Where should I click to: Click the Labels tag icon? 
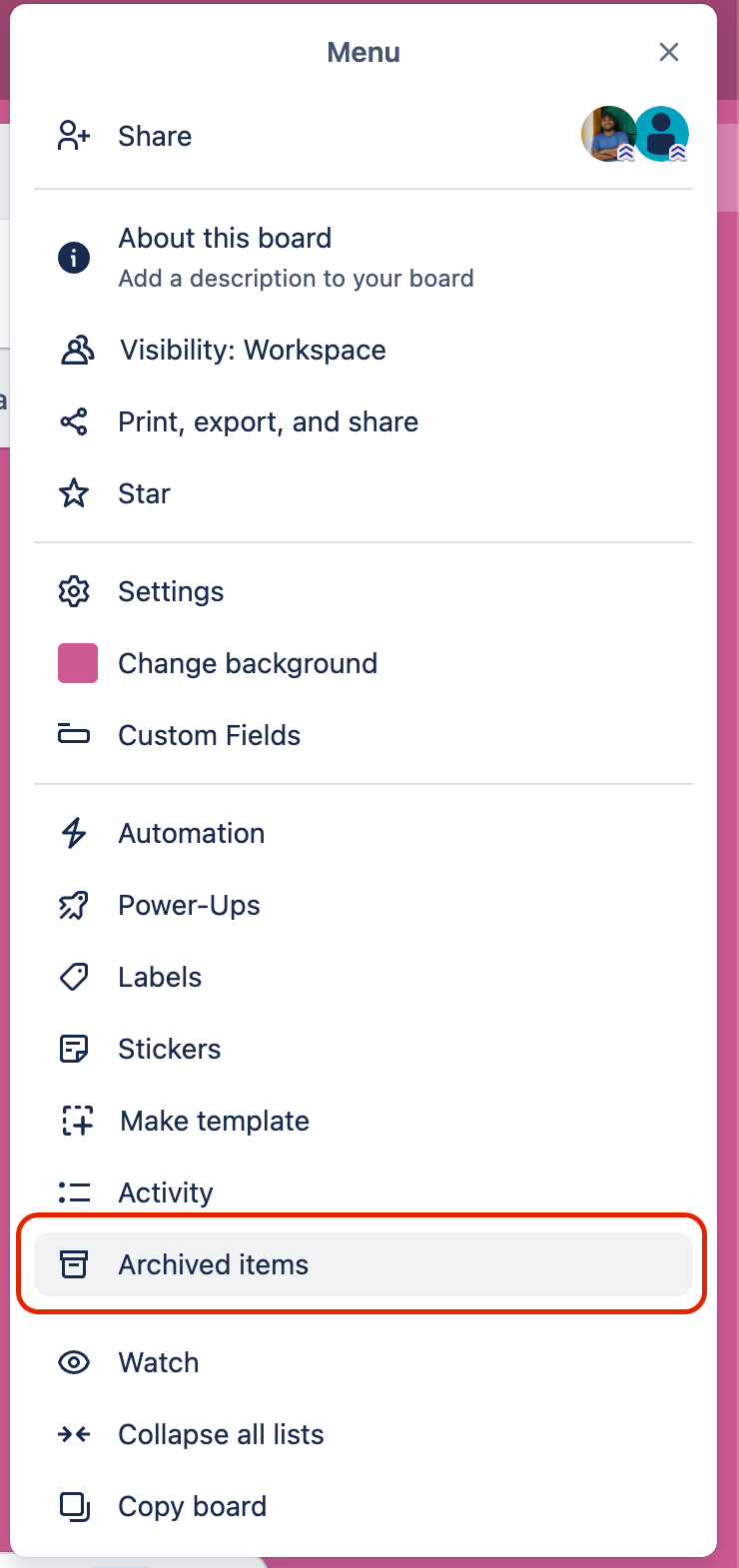[74, 977]
